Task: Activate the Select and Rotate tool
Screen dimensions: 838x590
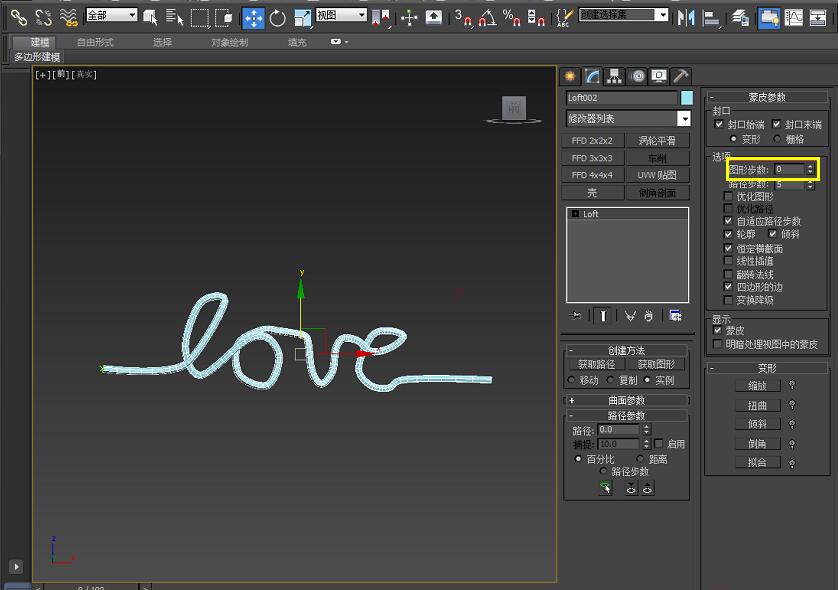Action: [x=276, y=17]
